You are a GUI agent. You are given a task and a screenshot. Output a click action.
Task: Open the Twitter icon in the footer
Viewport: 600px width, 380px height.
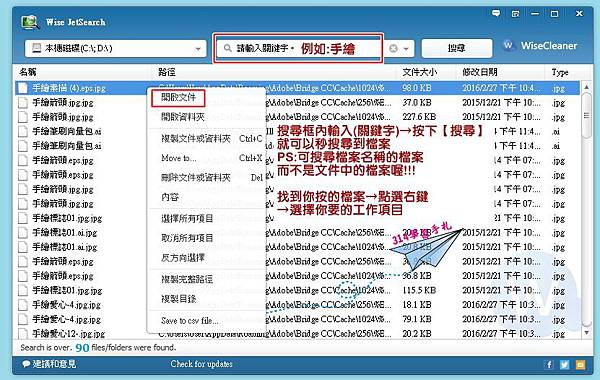coord(564,365)
